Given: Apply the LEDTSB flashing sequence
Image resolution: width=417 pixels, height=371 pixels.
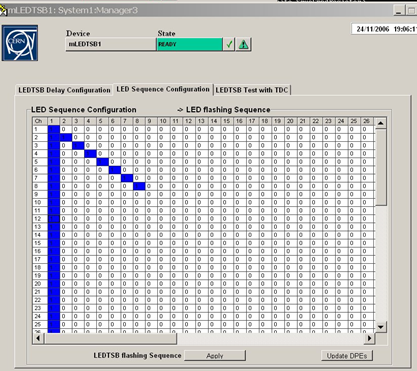Looking at the screenshot, I should tap(215, 356).
